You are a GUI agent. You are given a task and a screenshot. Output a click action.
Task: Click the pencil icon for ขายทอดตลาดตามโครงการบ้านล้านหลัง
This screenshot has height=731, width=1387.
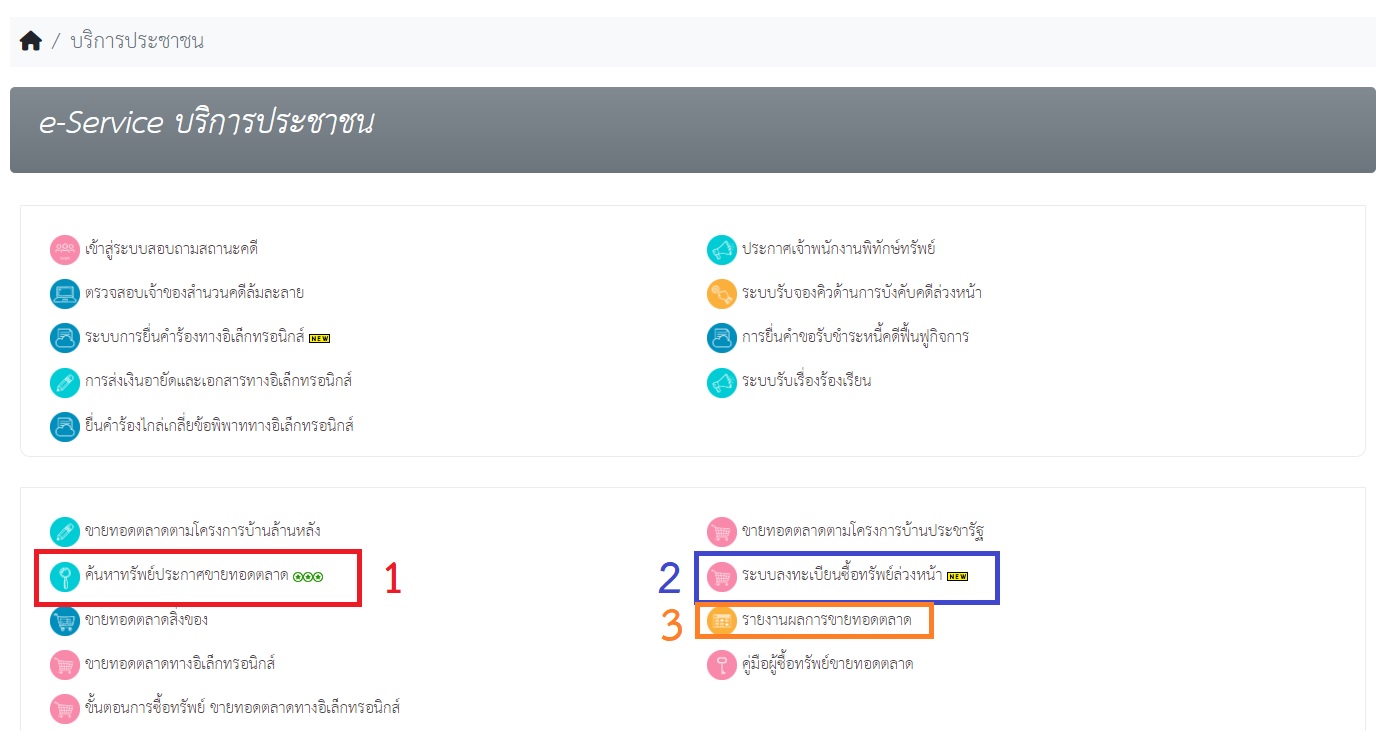[x=65, y=531]
